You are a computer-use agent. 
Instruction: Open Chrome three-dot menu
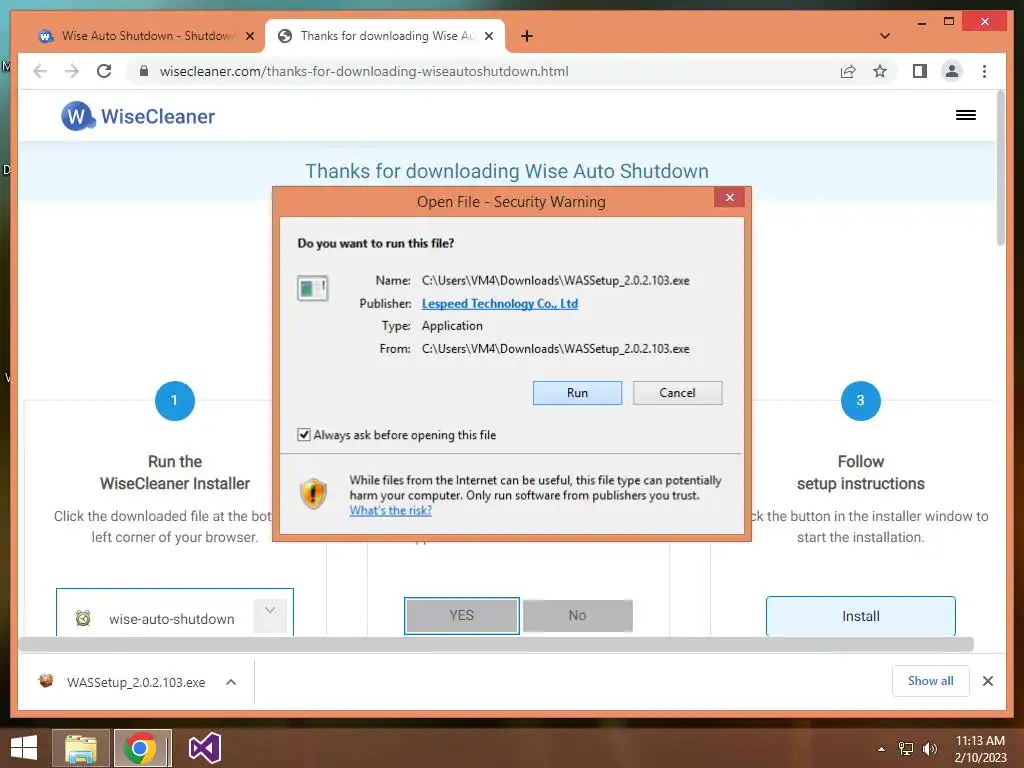pyautogui.click(x=984, y=71)
